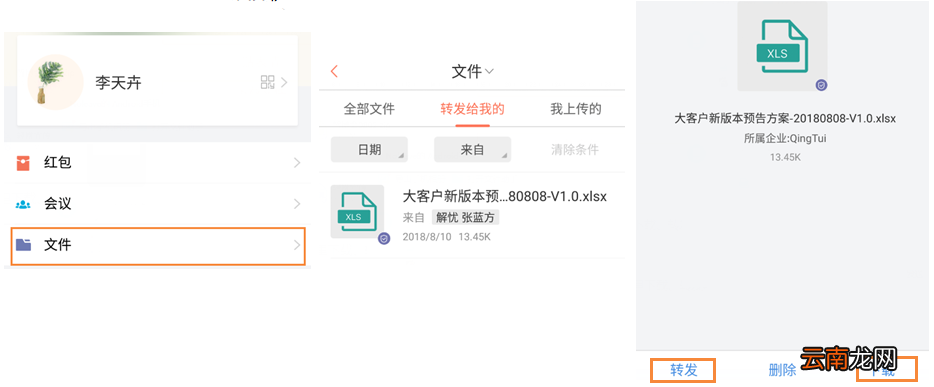Click 清除条件 to clear filters
The image size is (934, 387).
(575, 149)
